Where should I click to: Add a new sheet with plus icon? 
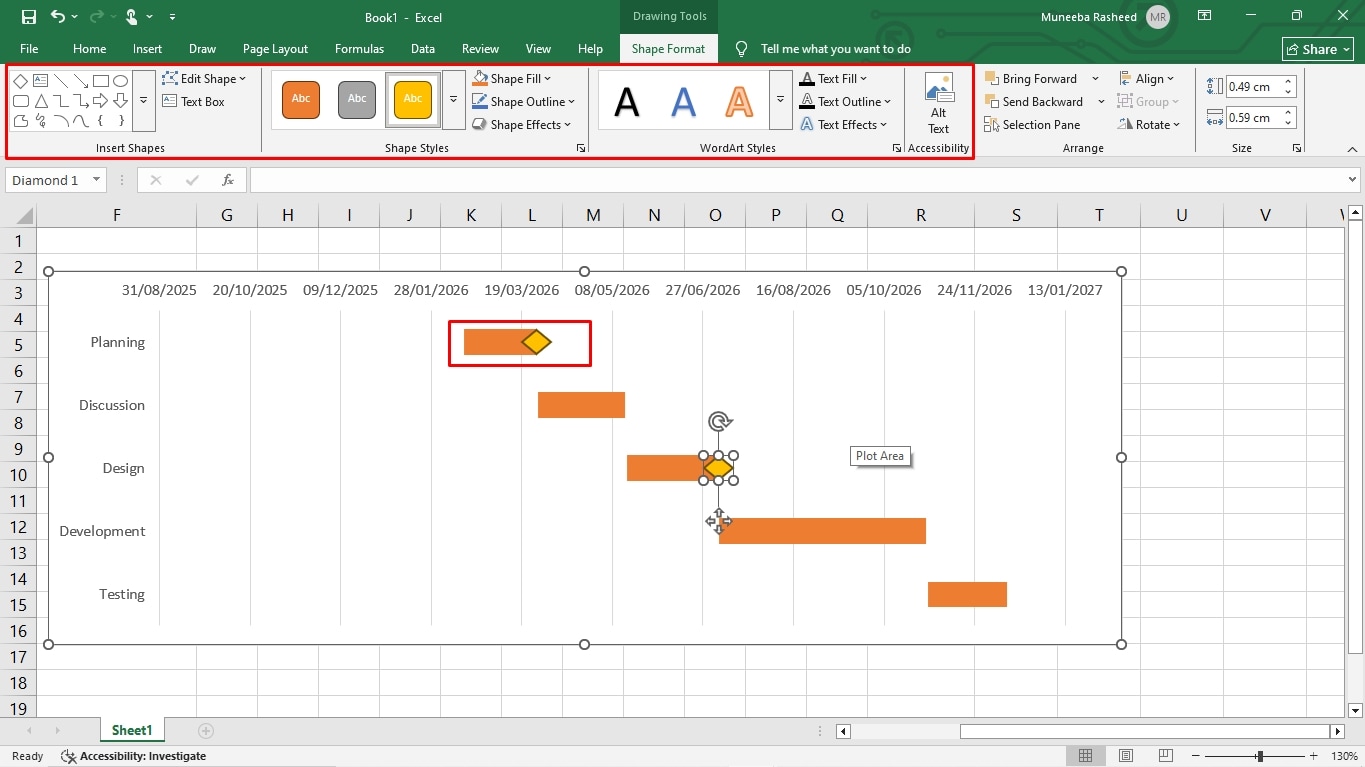(x=206, y=731)
